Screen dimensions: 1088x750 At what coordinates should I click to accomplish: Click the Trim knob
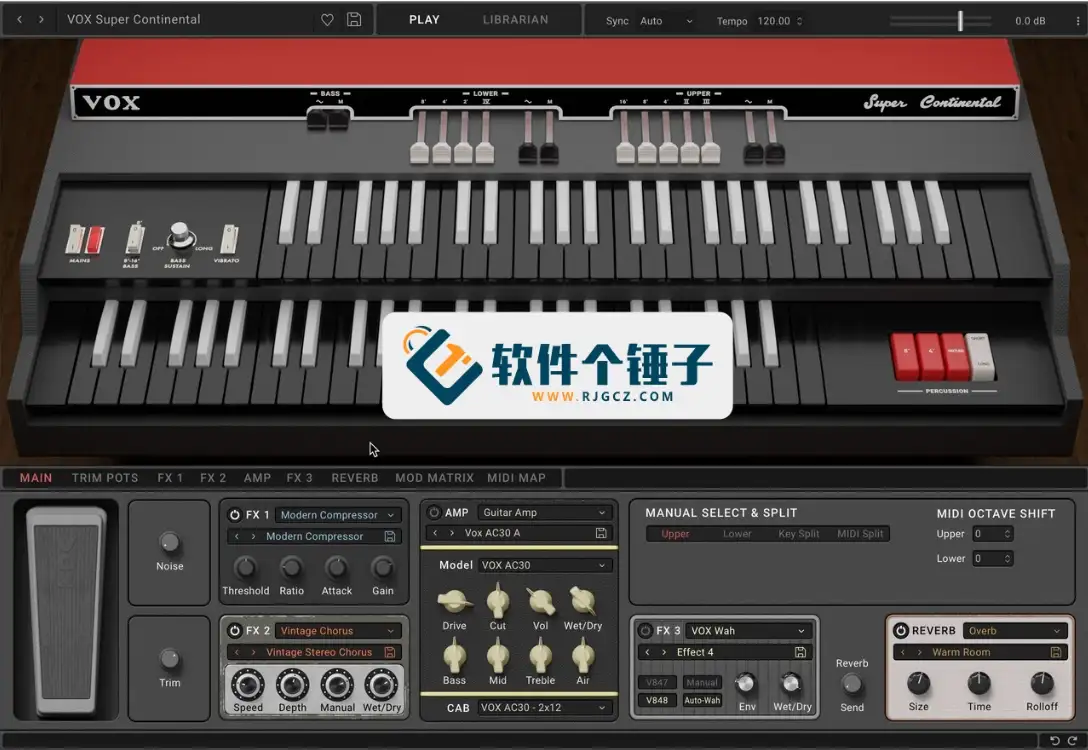pyautogui.click(x=169, y=658)
